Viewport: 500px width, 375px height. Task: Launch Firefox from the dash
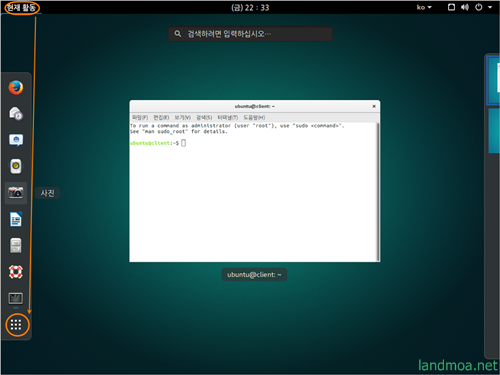click(16, 88)
